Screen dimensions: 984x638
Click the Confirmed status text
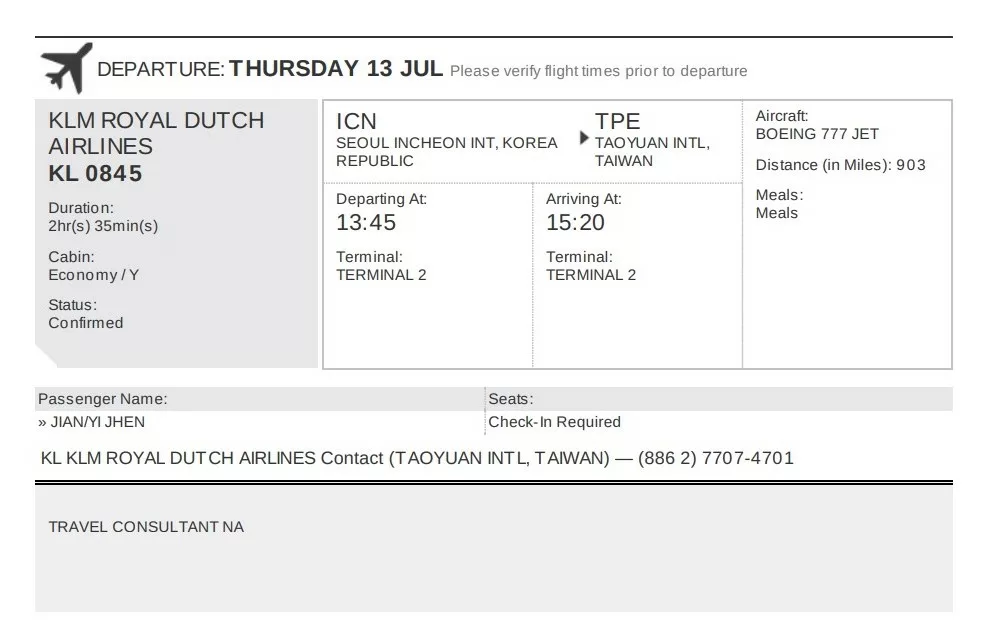pos(86,323)
